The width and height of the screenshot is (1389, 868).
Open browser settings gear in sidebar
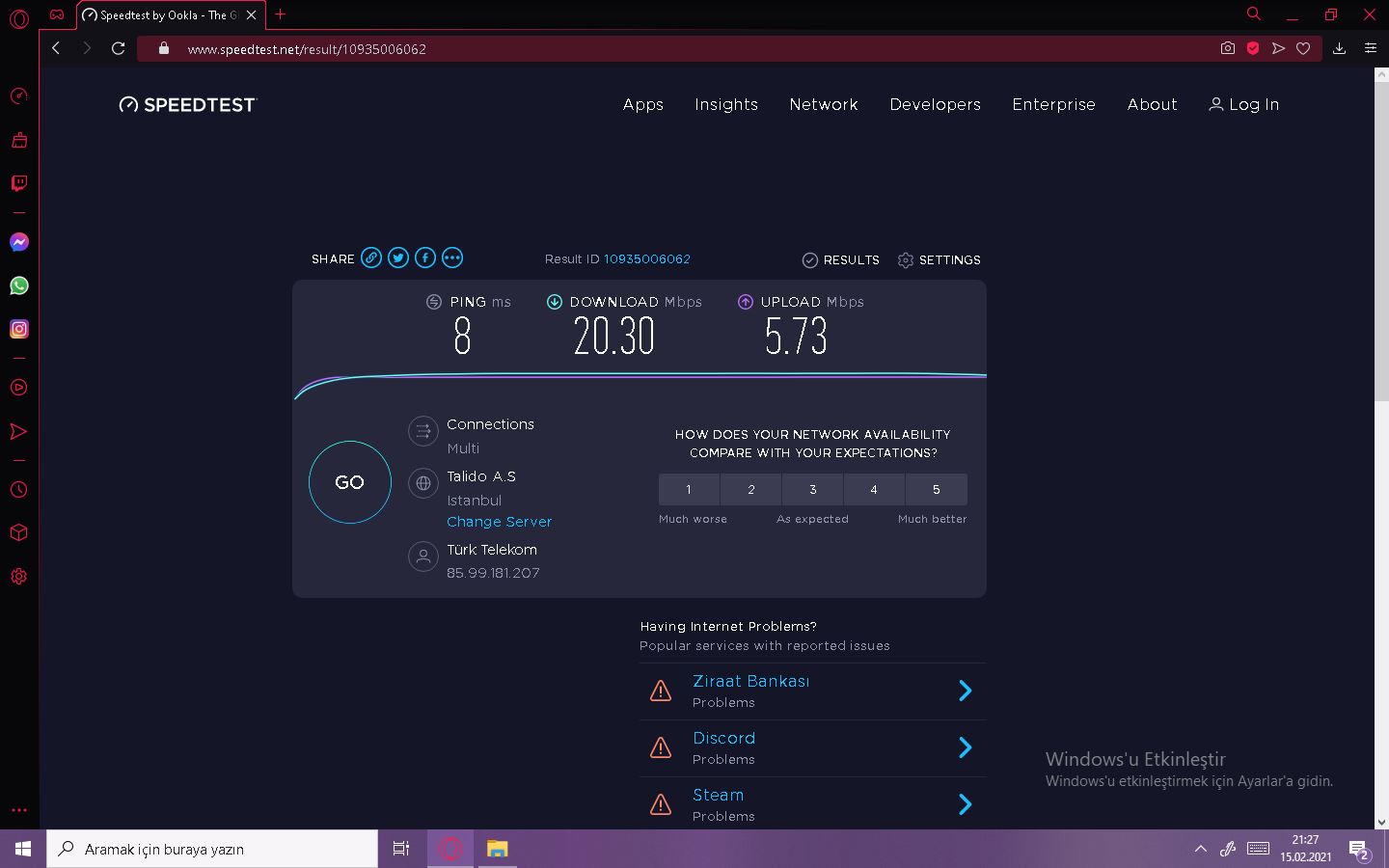[x=18, y=577]
